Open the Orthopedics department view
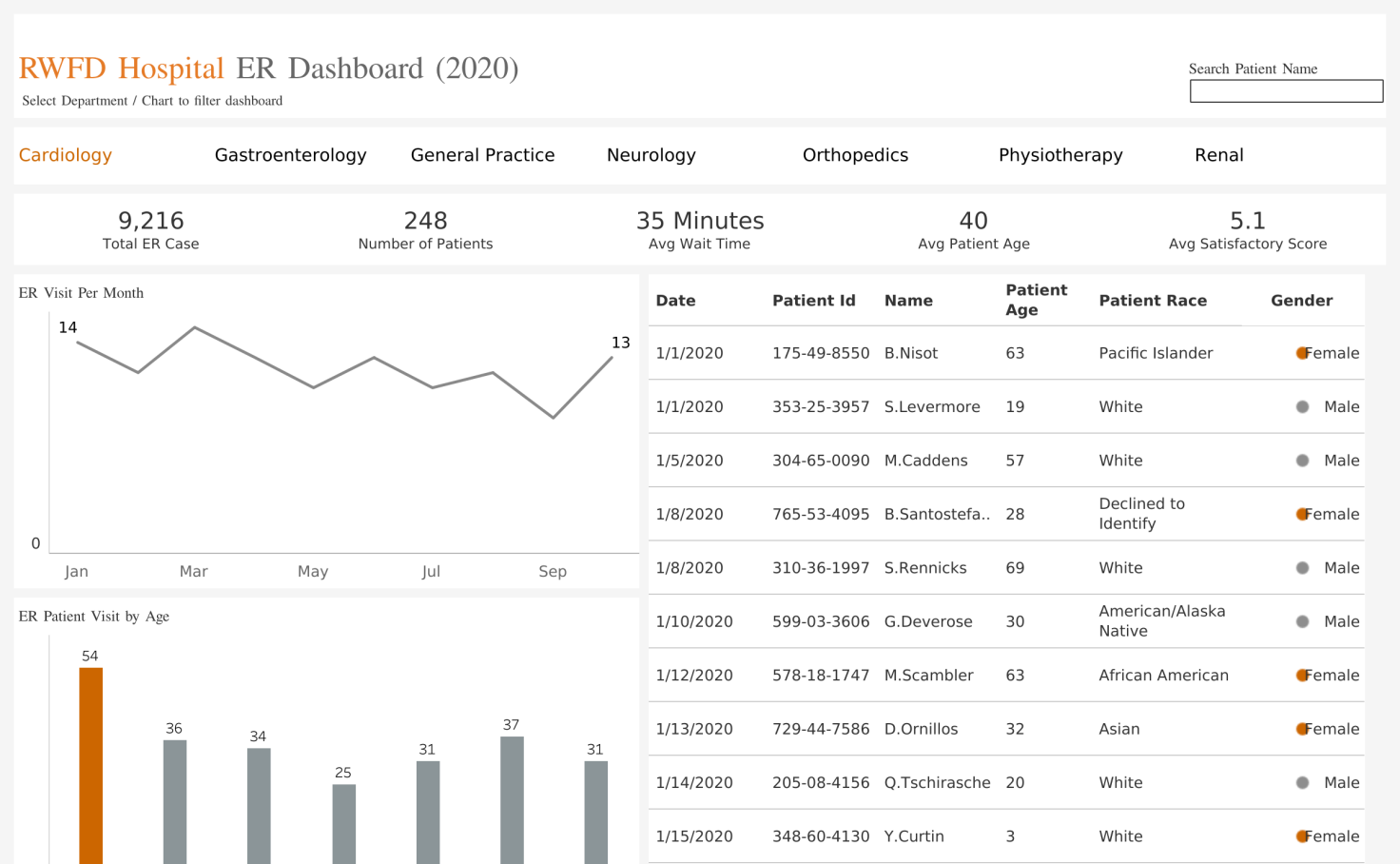1400x864 pixels. click(855, 155)
